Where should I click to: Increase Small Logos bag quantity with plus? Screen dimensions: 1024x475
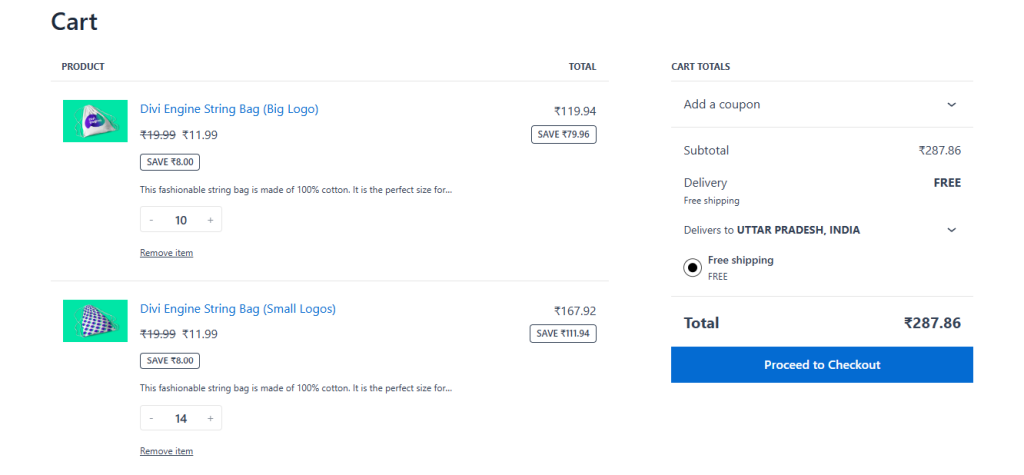click(x=210, y=419)
